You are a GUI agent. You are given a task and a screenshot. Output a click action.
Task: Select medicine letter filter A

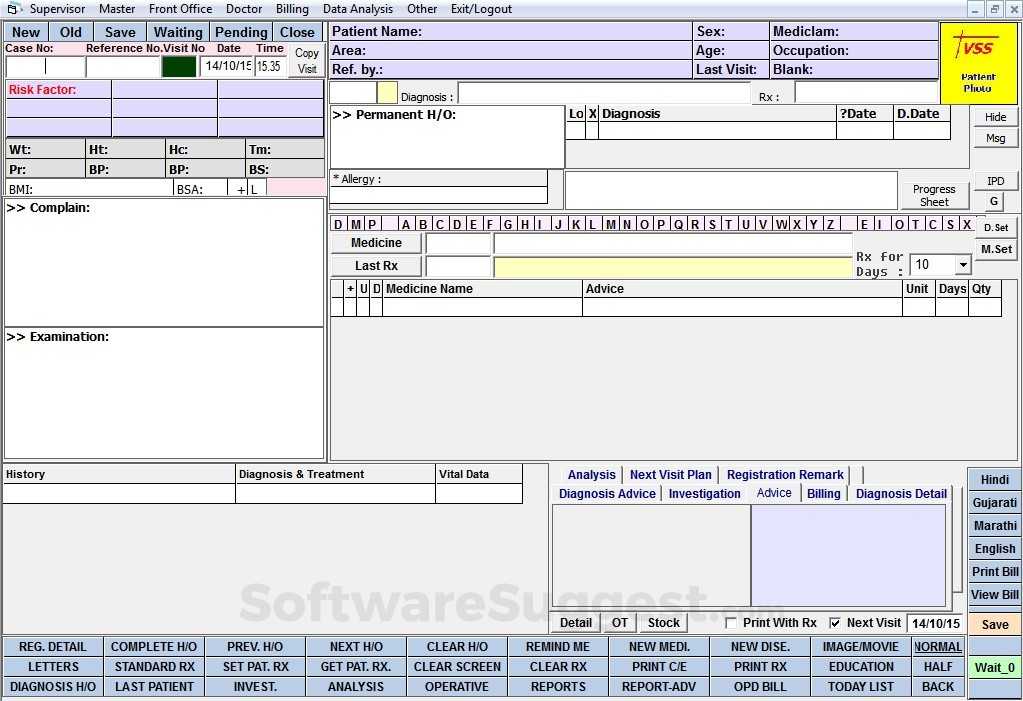click(405, 225)
